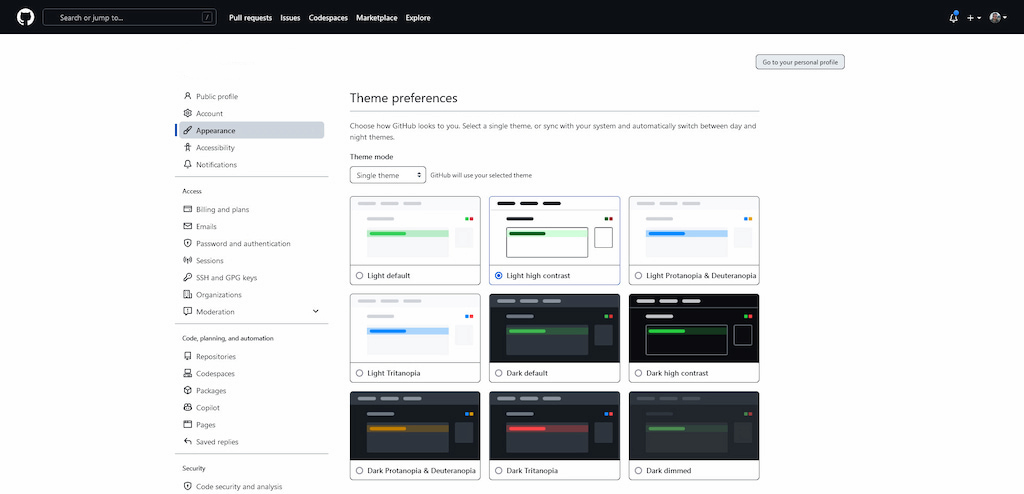This screenshot has height=494, width=1024.
Task: Click the SSH and GPG keys key icon
Action: pos(187,277)
